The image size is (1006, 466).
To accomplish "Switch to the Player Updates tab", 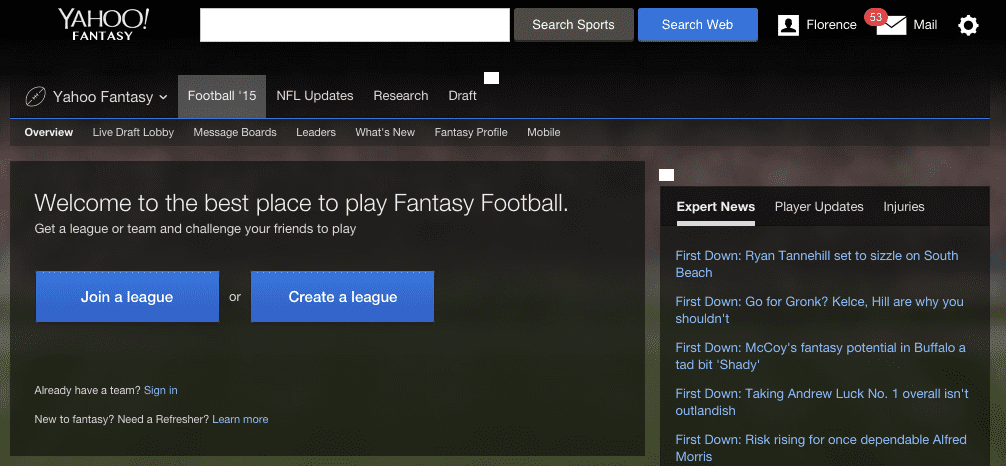I will [x=819, y=207].
